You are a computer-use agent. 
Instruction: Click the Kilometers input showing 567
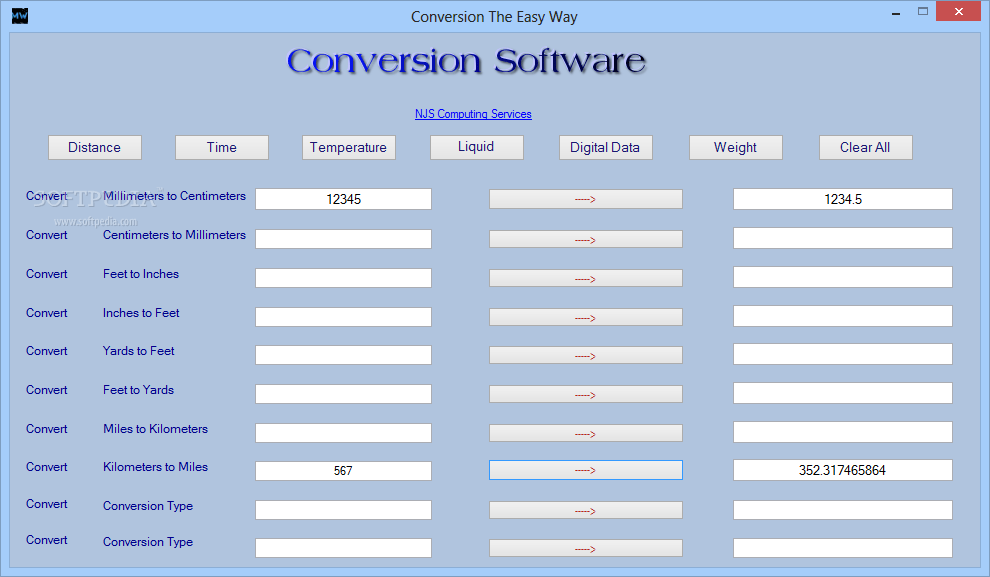click(343, 470)
